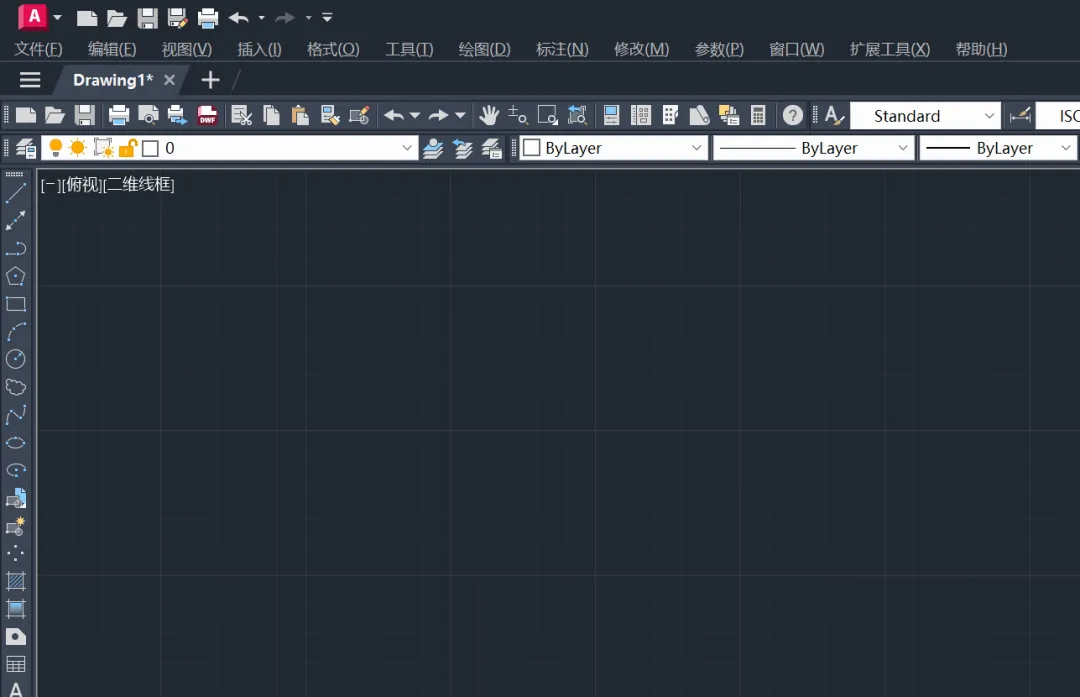Open the QuickCalc calculator icon
Screen dimensions: 1080x697
(758, 115)
